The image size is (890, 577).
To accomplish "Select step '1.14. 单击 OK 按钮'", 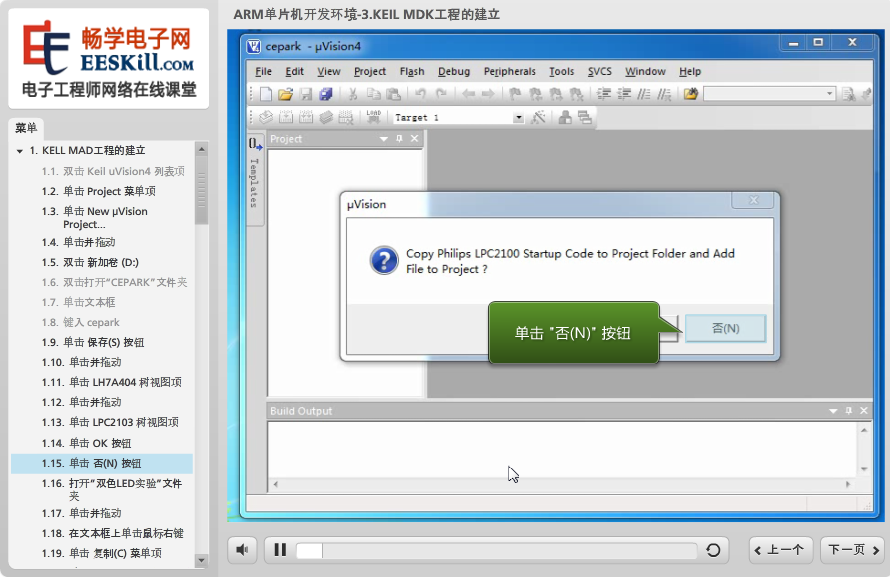I will pyautogui.click(x=102, y=443).
